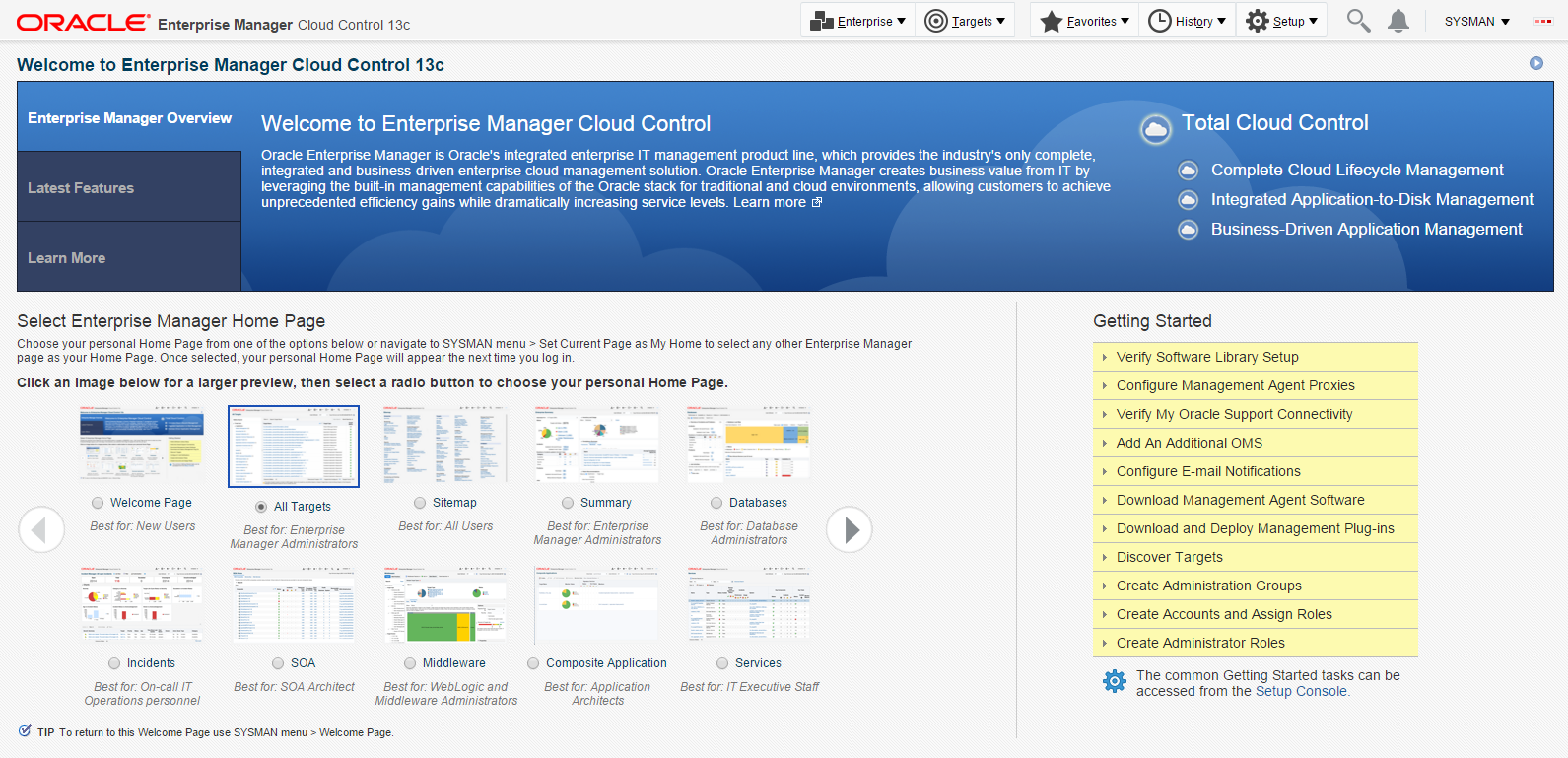This screenshot has width=1568, height=758.
Task: Preview the Welcome Page thumbnail
Action: click(x=142, y=444)
